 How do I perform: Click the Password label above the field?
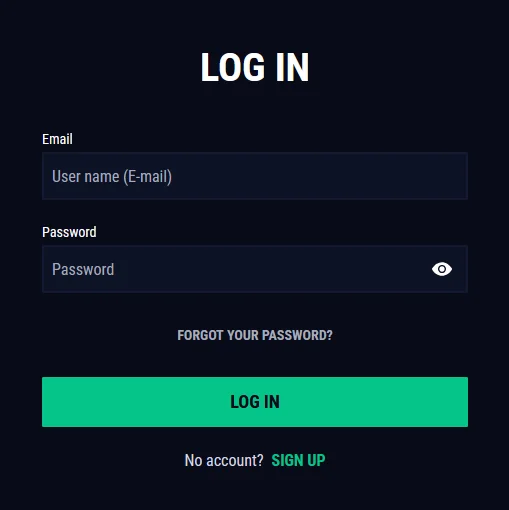coord(69,232)
